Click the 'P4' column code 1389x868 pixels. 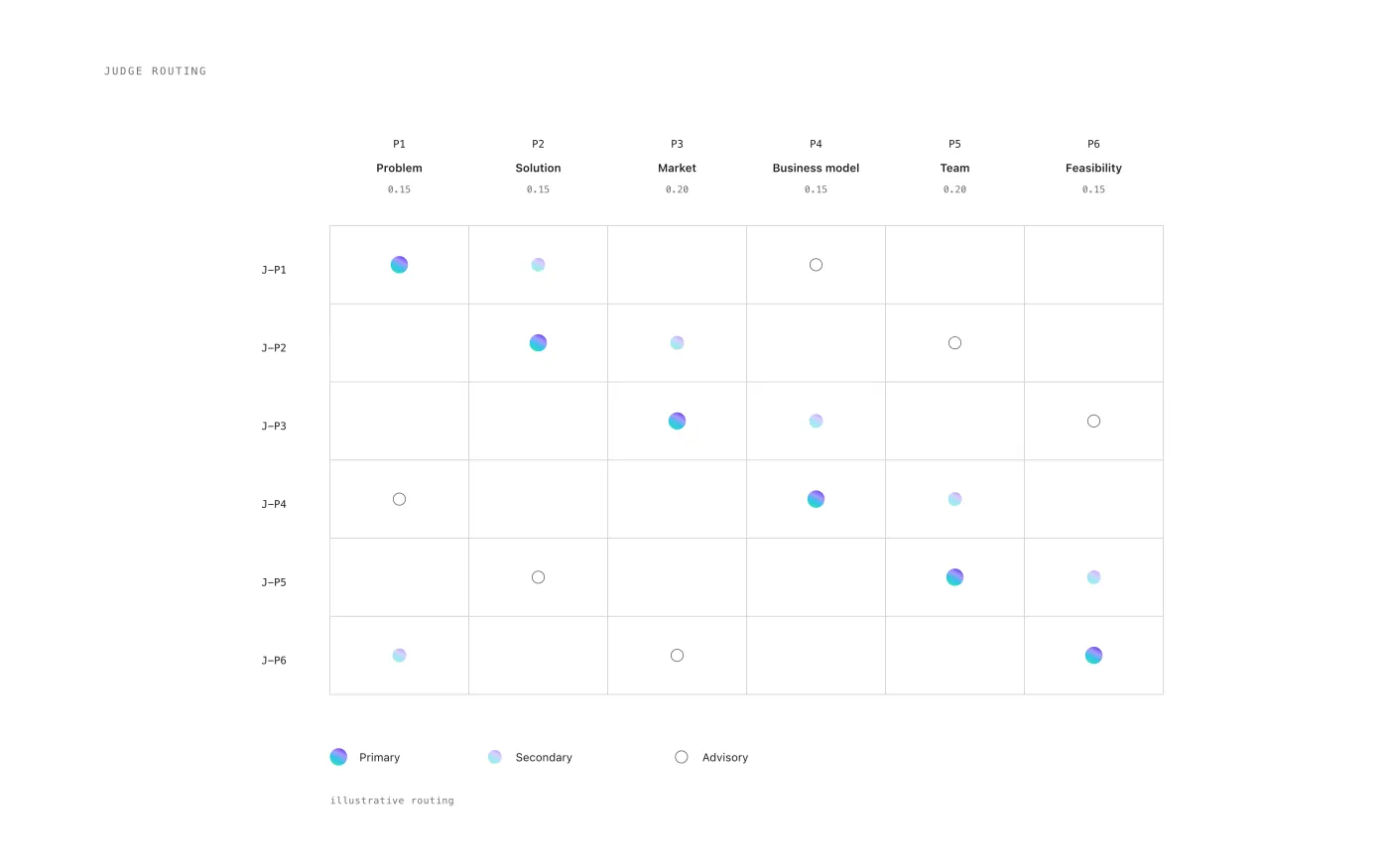[816, 144]
